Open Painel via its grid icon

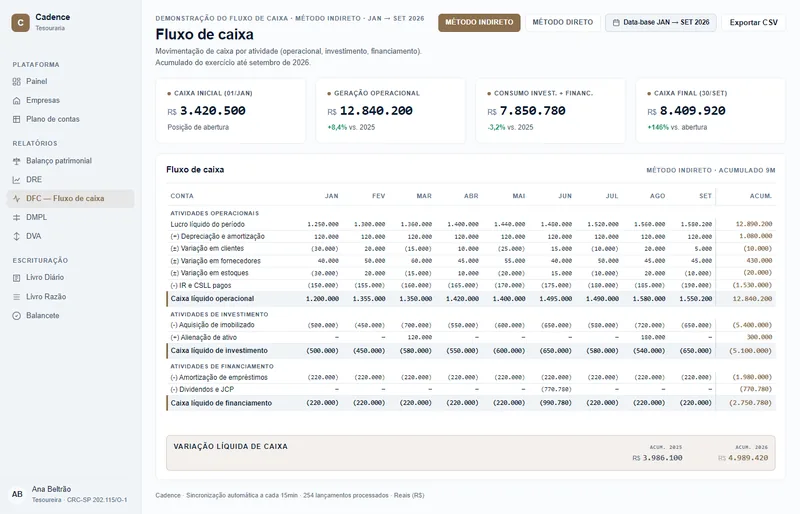[x=17, y=82]
